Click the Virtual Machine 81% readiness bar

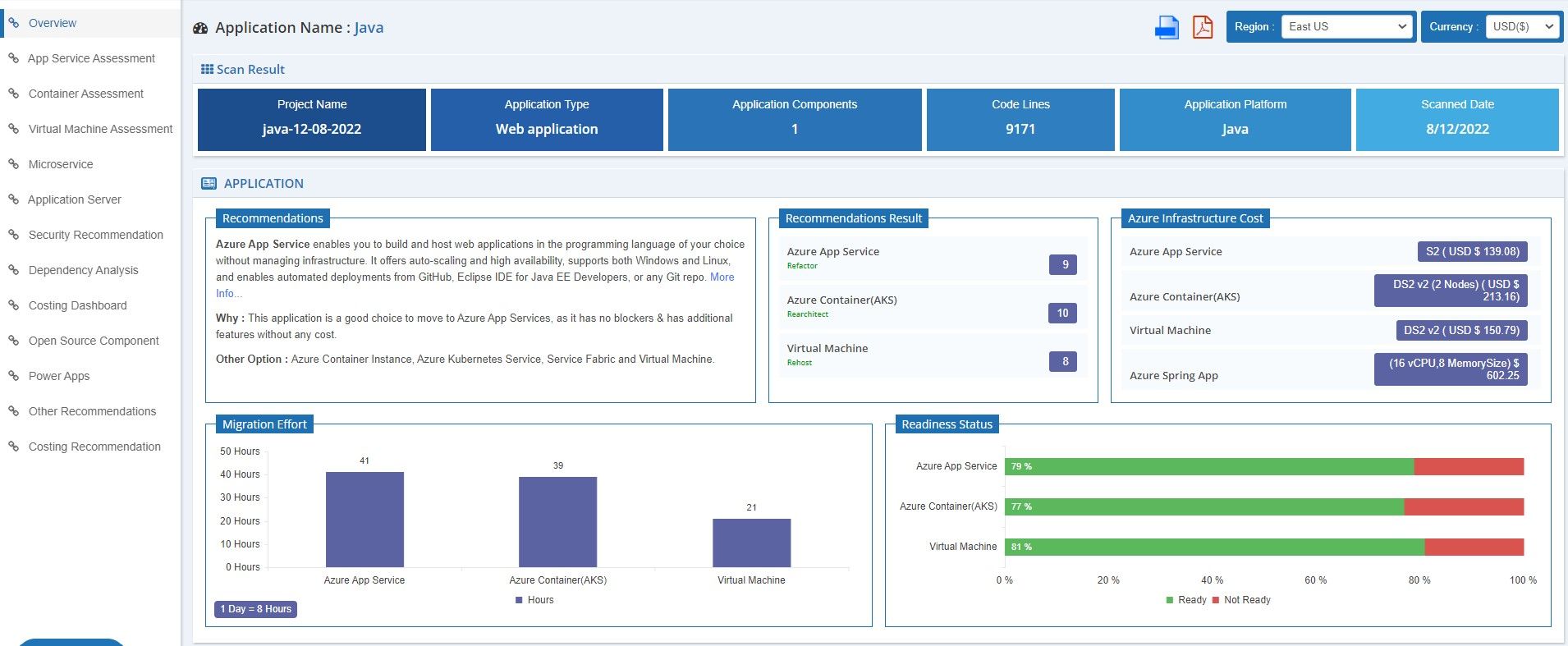coord(1214,547)
